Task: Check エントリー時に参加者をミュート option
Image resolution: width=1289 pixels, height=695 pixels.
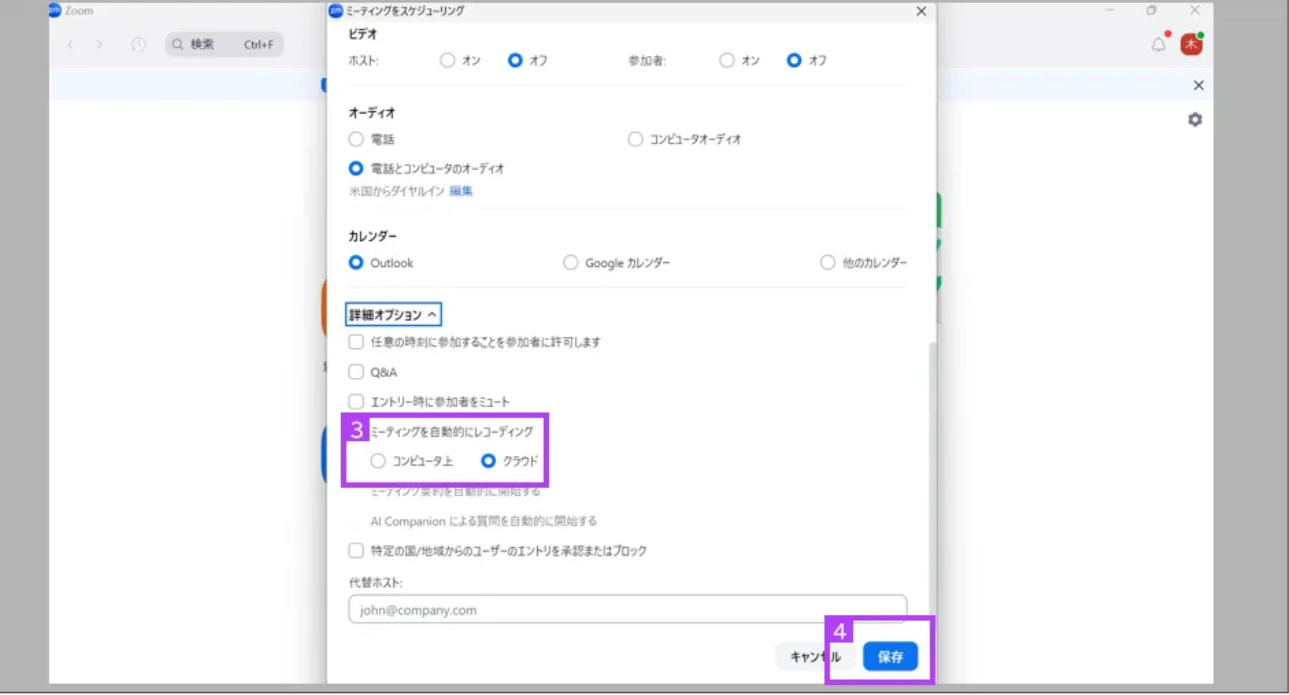Action: 356,401
